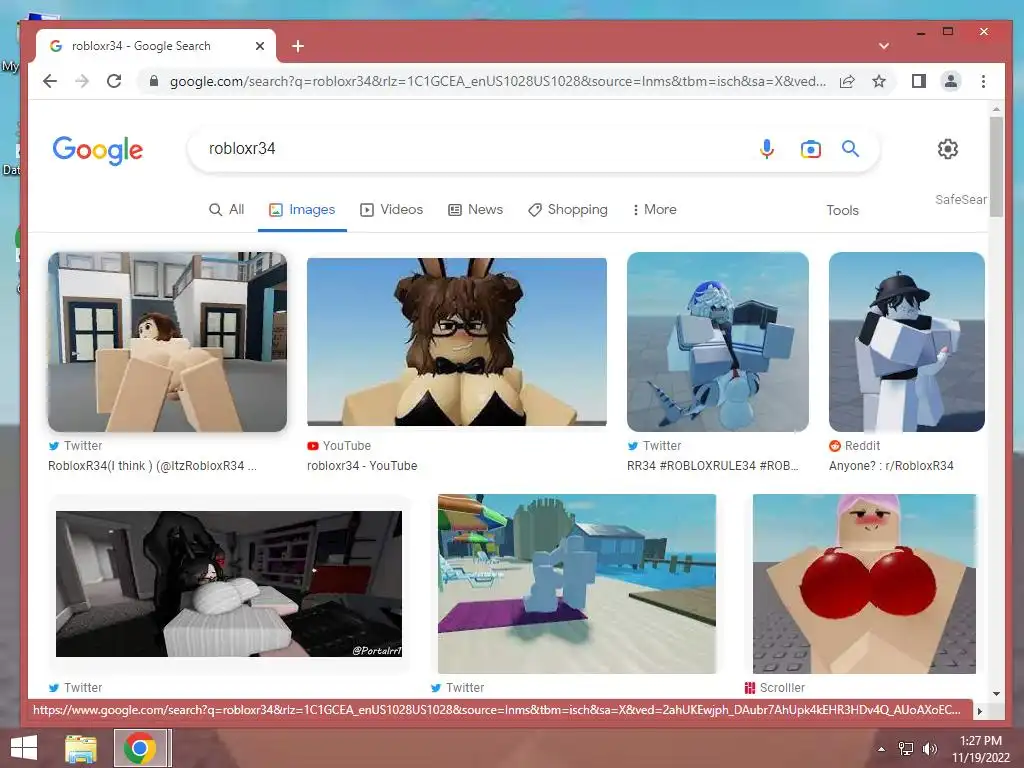Screen dimensions: 1024x768
Task: Open the 'robloxr34 - YouTube' result link
Action: coord(362,466)
